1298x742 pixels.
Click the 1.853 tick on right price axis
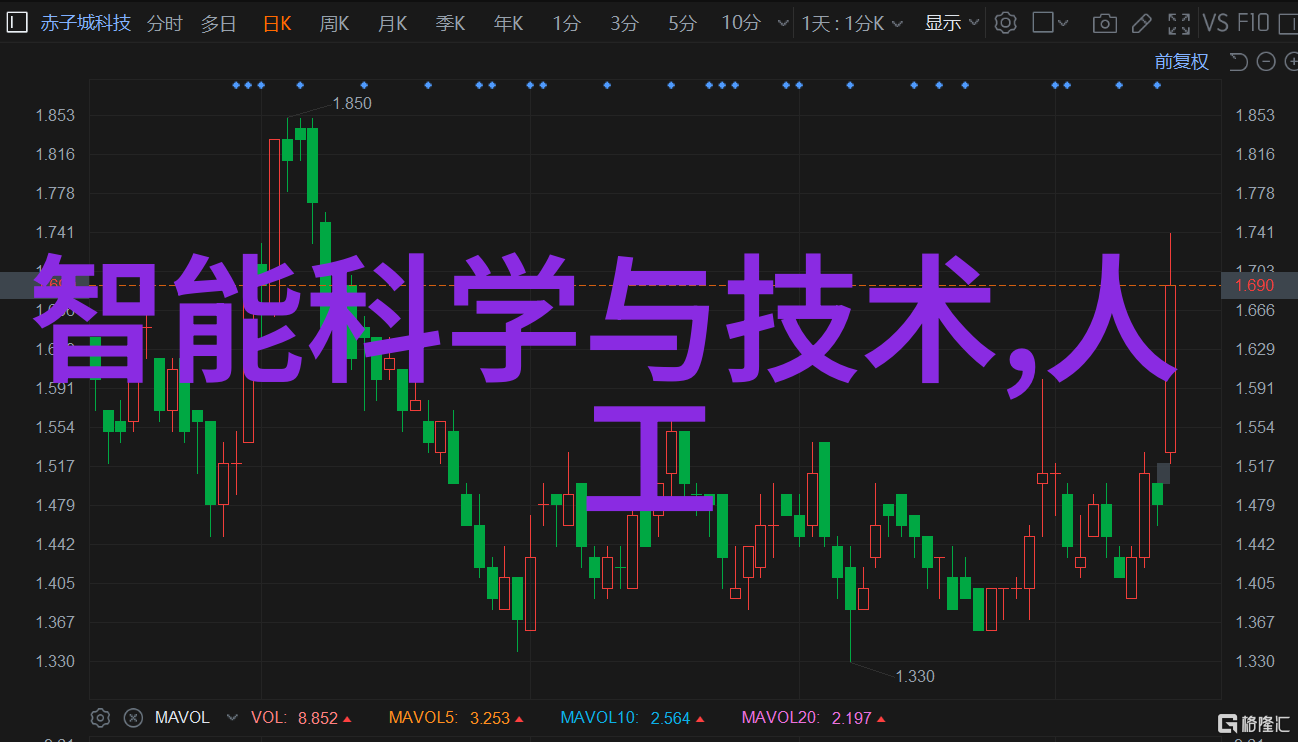[x=1255, y=115]
